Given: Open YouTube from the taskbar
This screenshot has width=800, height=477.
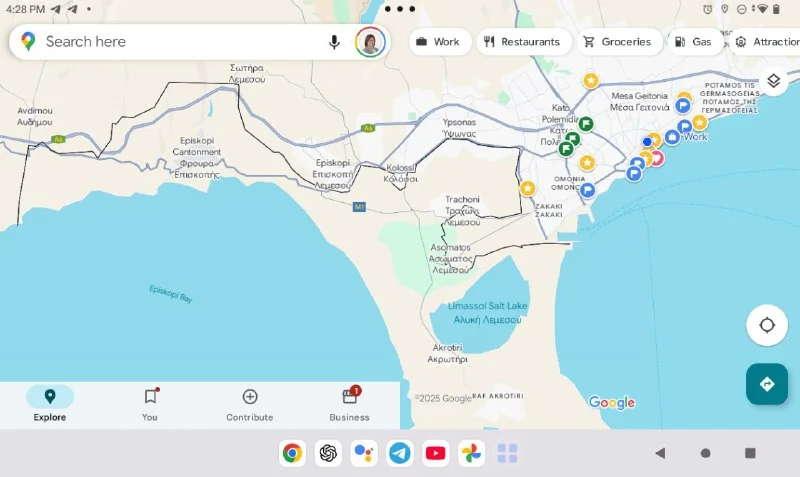Looking at the screenshot, I should [436, 453].
